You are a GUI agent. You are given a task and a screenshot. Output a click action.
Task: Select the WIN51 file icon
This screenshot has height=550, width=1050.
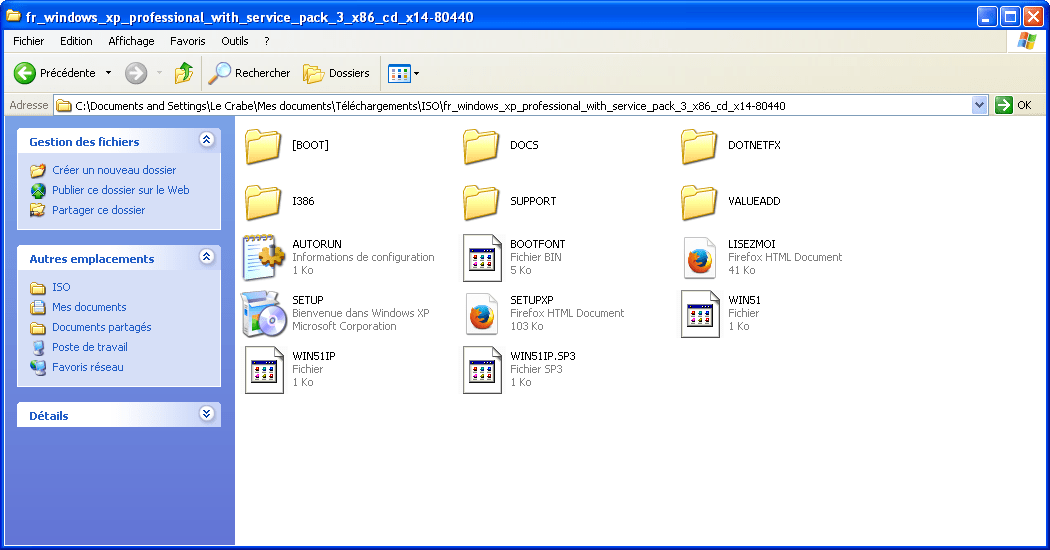(700, 314)
